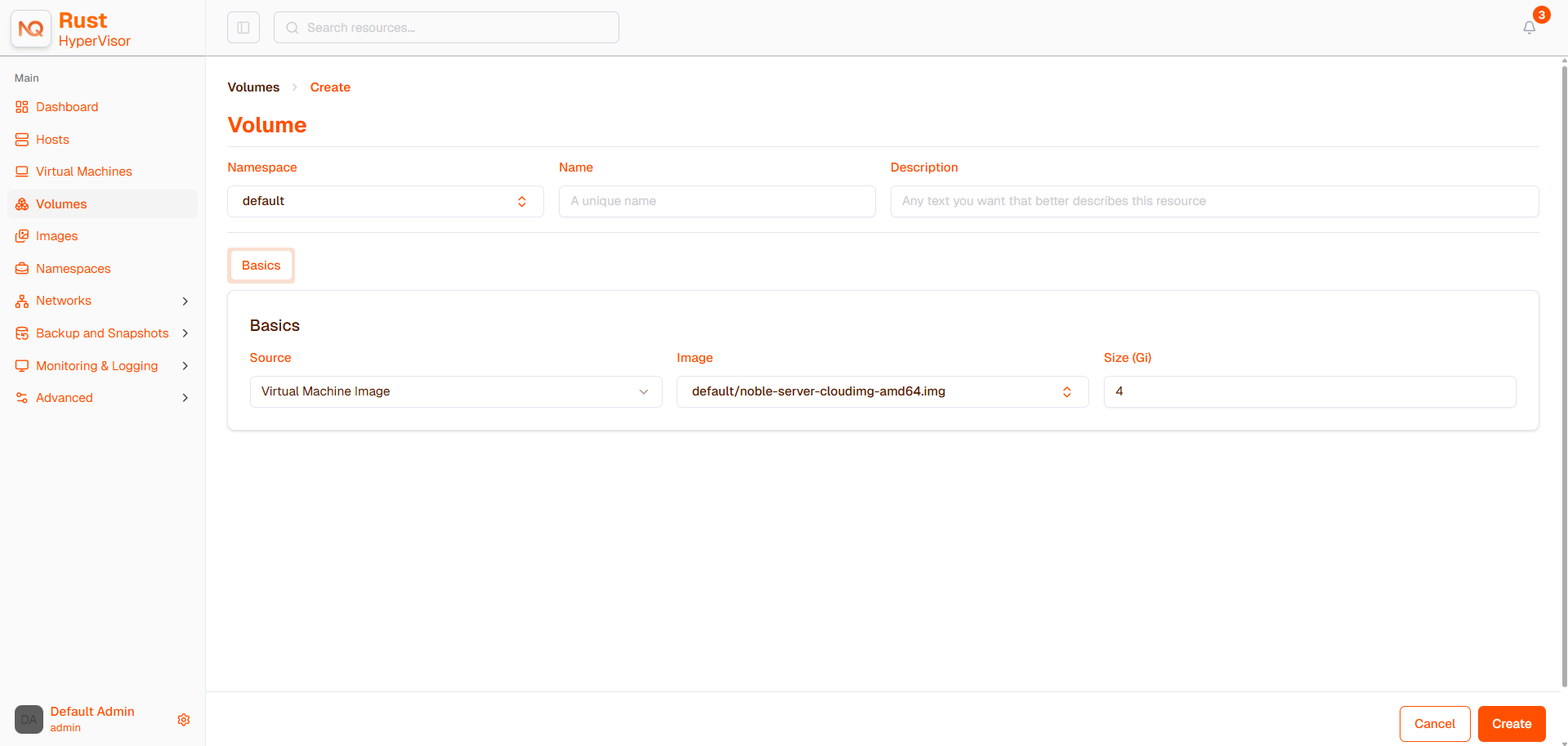The image size is (1568, 746).
Task: Click the 'Namespace' field label
Action: pyautogui.click(x=262, y=168)
